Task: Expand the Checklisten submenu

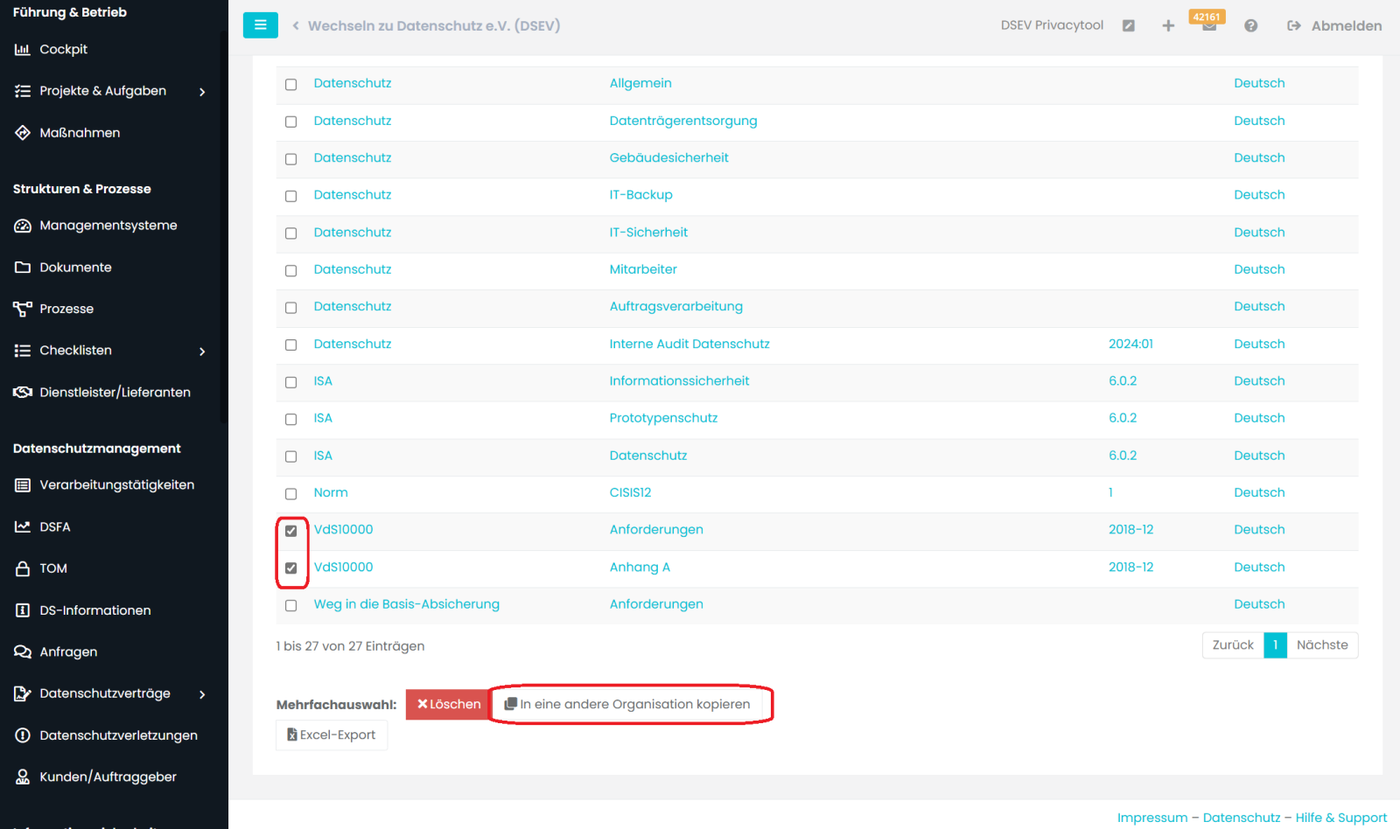Action: pos(202,351)
